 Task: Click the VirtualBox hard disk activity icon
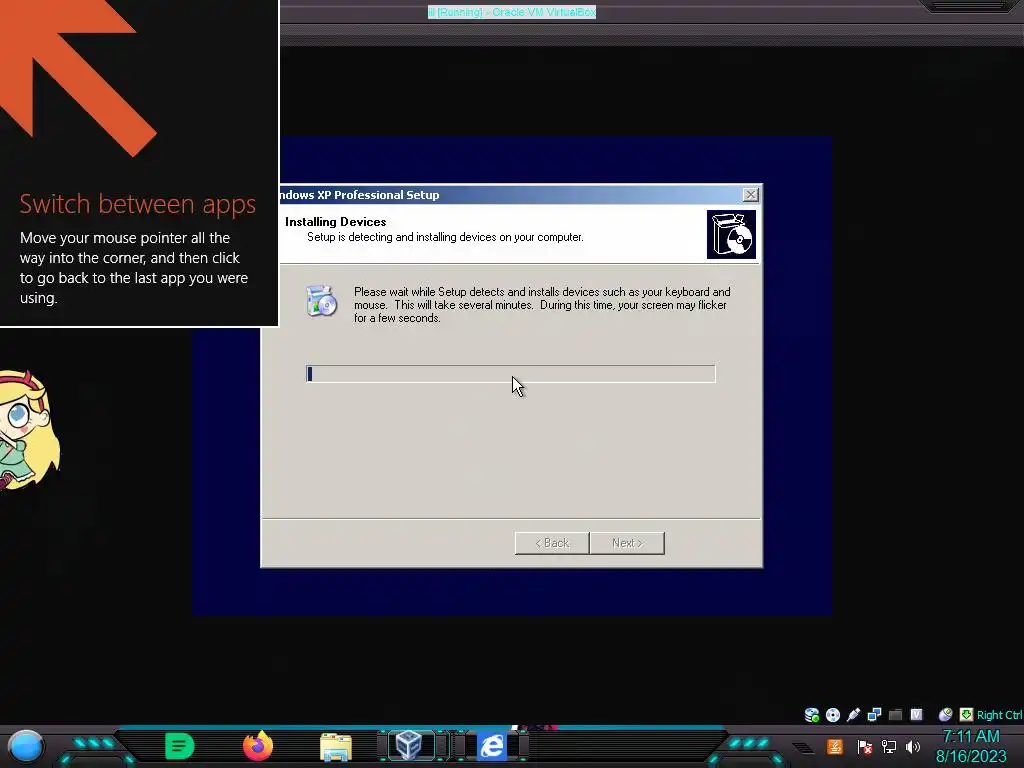(x=812, y=714)
